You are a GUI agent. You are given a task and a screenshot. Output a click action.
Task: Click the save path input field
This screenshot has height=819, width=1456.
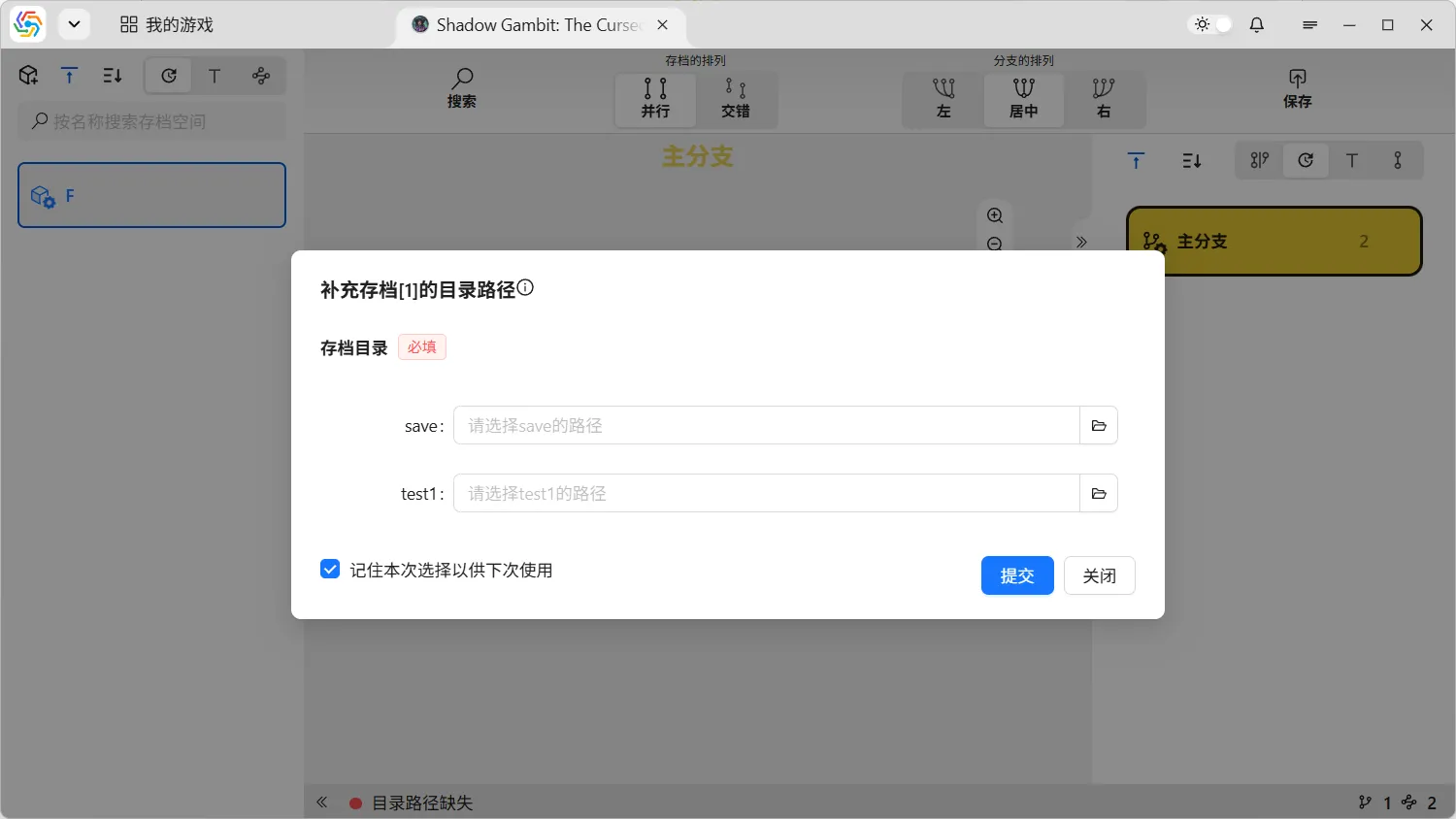click(766, 426)
